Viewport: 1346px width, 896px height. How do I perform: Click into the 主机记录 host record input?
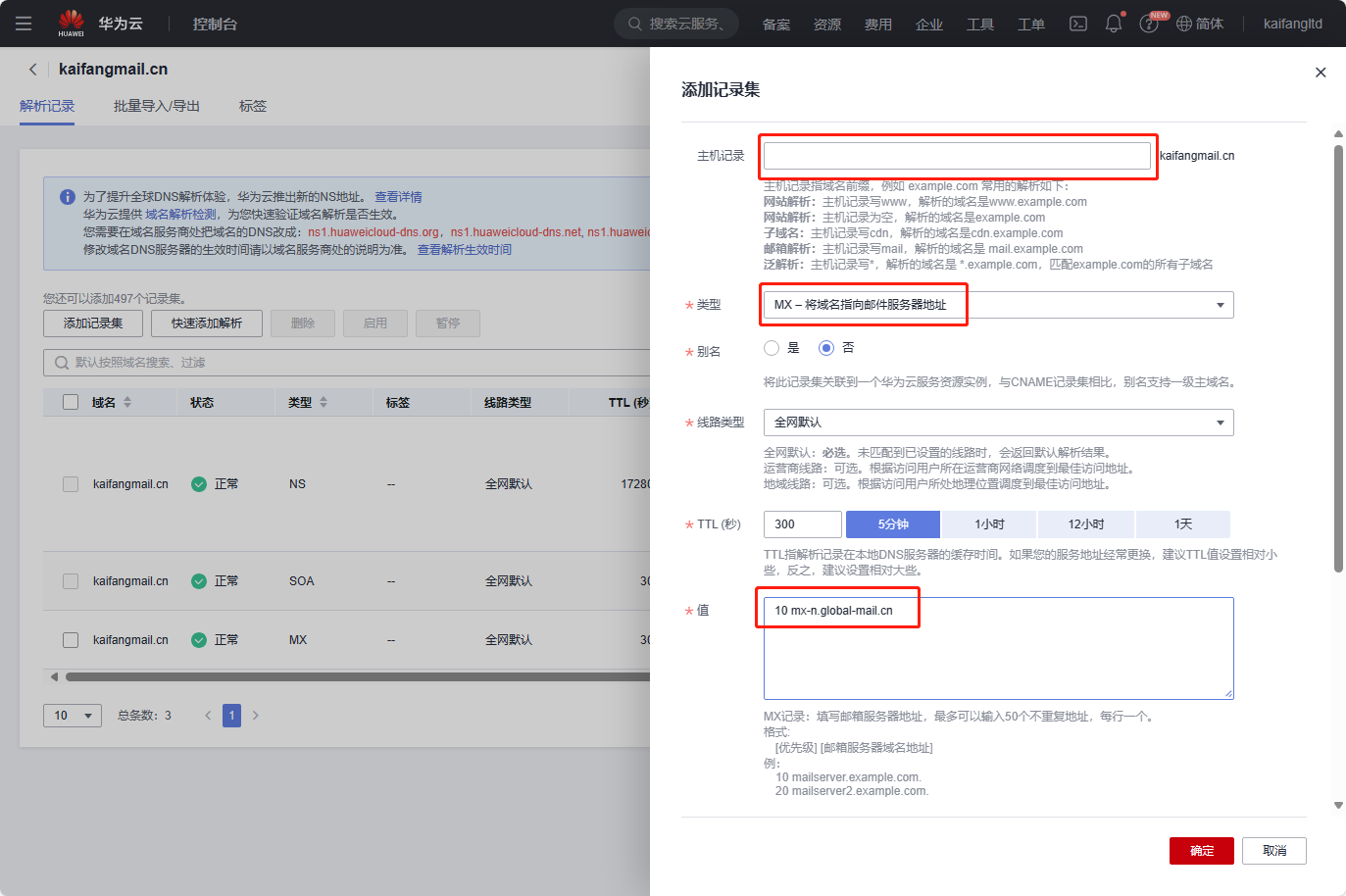tap(957, 156)
